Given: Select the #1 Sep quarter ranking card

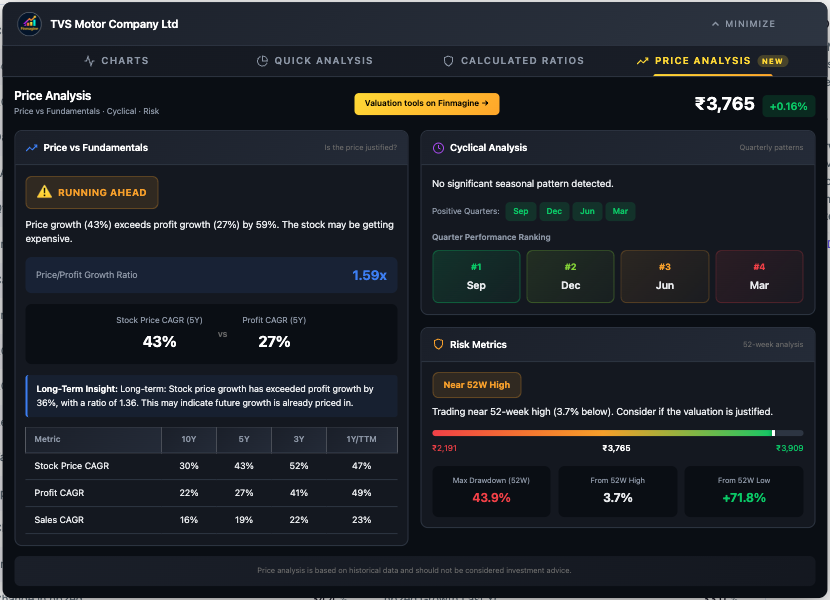Looking at the screenshot, I should pyautogui.click(x=476, y=276).
